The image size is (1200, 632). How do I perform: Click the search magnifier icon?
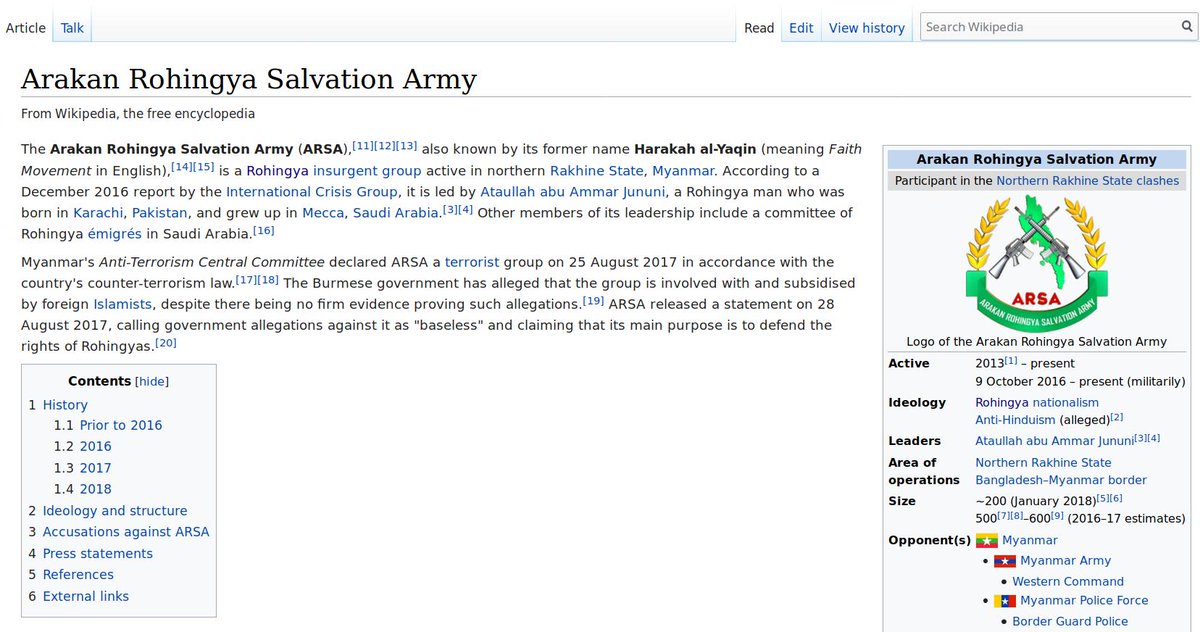point(1187,27)
